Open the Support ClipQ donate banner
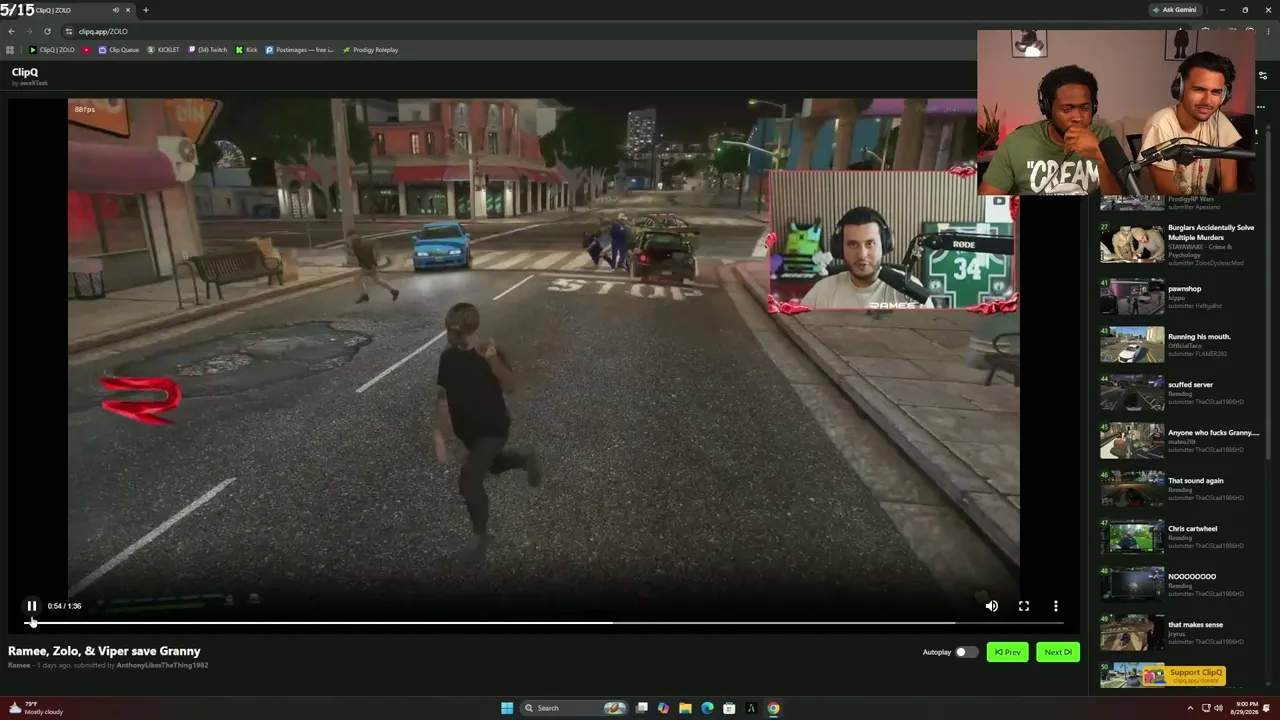This screenshot has height=720, width=1280. [1185, 674]
